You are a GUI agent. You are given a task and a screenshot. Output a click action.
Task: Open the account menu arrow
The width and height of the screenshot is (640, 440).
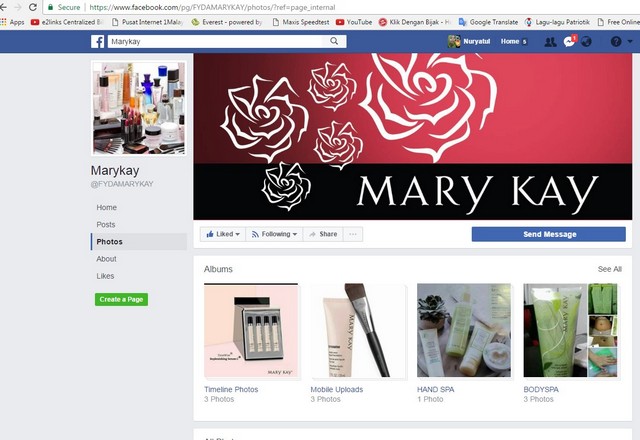[x=630, y=42]
